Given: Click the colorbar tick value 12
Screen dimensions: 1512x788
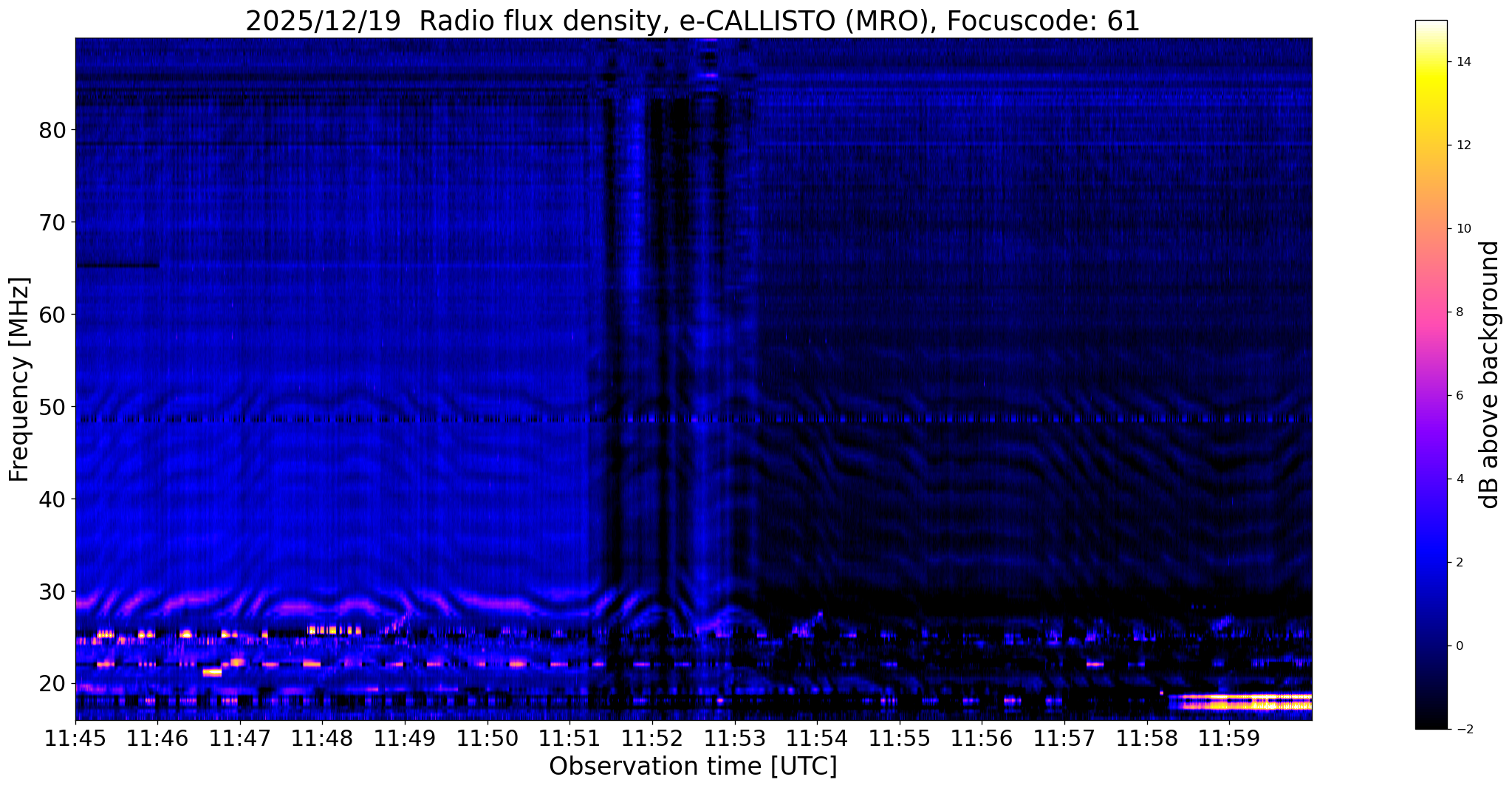Looking at the screenshot, I should click(x=1463, y=145).
